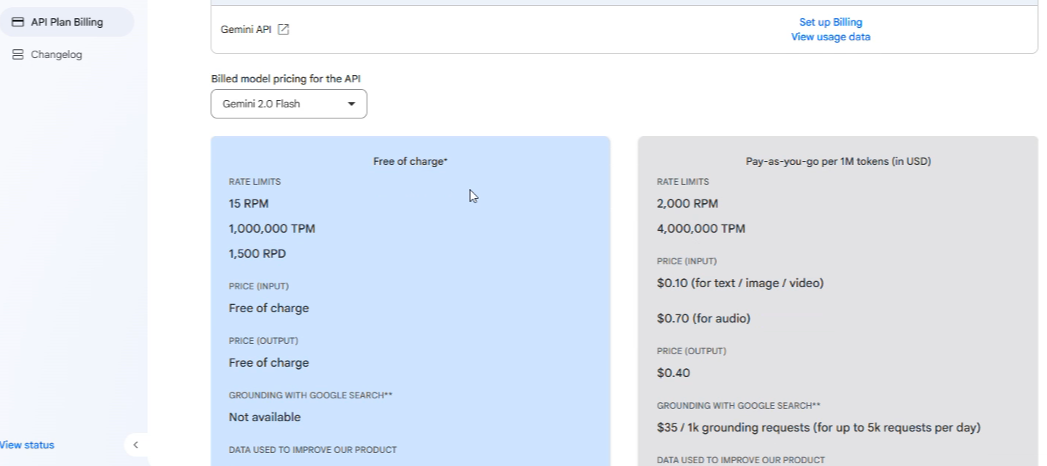Click the API Plan Billing card icon

(x=18, y=22)
